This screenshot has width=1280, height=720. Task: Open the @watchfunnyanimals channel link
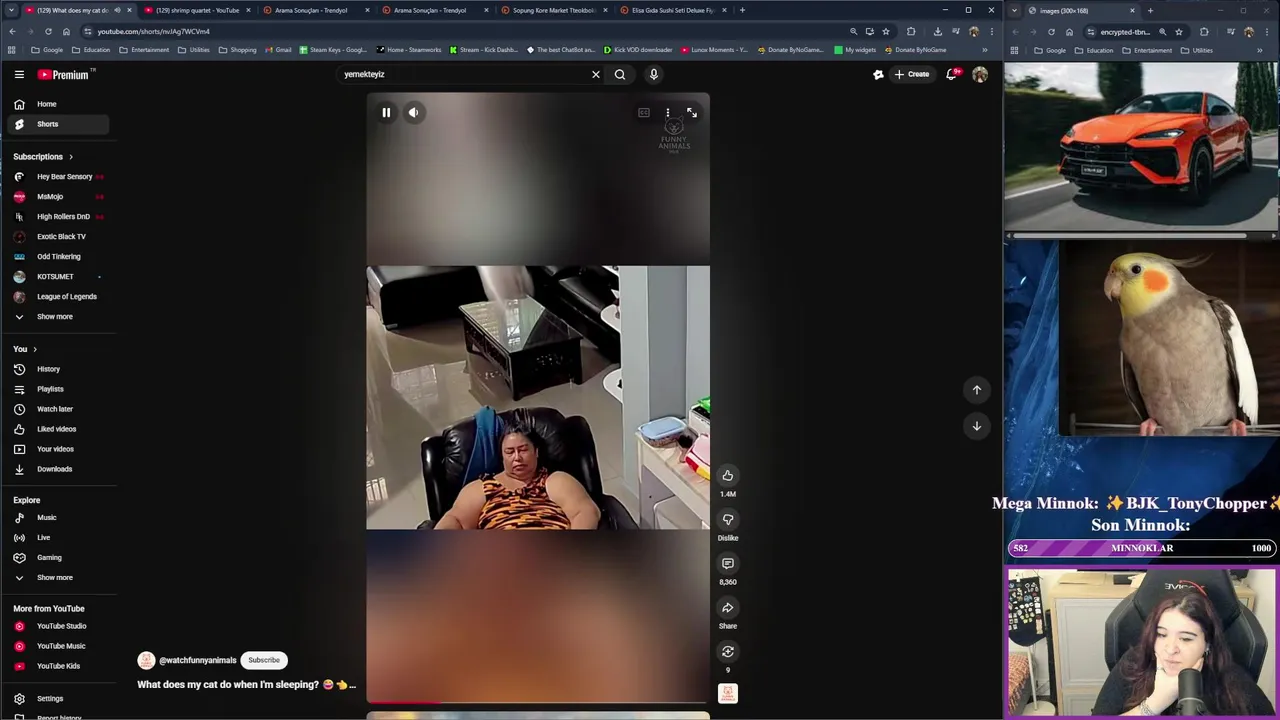[198, 660]
